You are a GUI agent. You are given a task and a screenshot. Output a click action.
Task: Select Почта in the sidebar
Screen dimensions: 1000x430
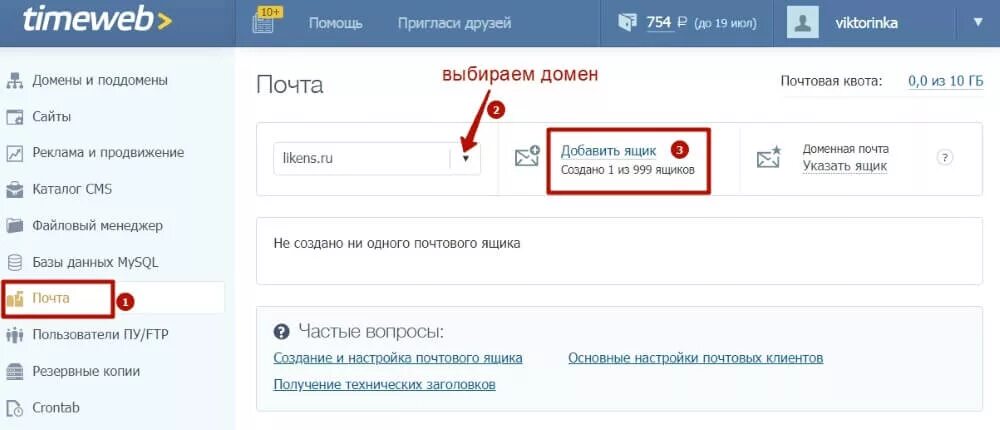coord(51,299)
